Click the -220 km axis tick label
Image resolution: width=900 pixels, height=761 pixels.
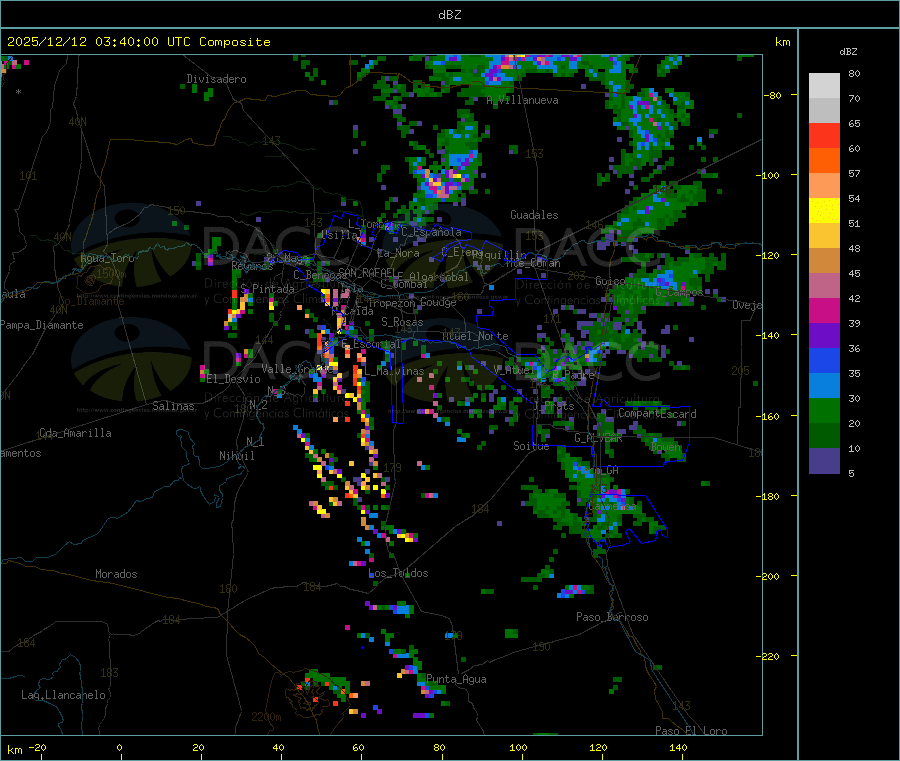[x=770, y=656]
